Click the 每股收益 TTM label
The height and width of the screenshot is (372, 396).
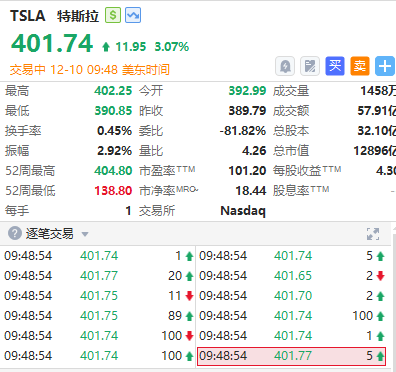tap(307, 171)
